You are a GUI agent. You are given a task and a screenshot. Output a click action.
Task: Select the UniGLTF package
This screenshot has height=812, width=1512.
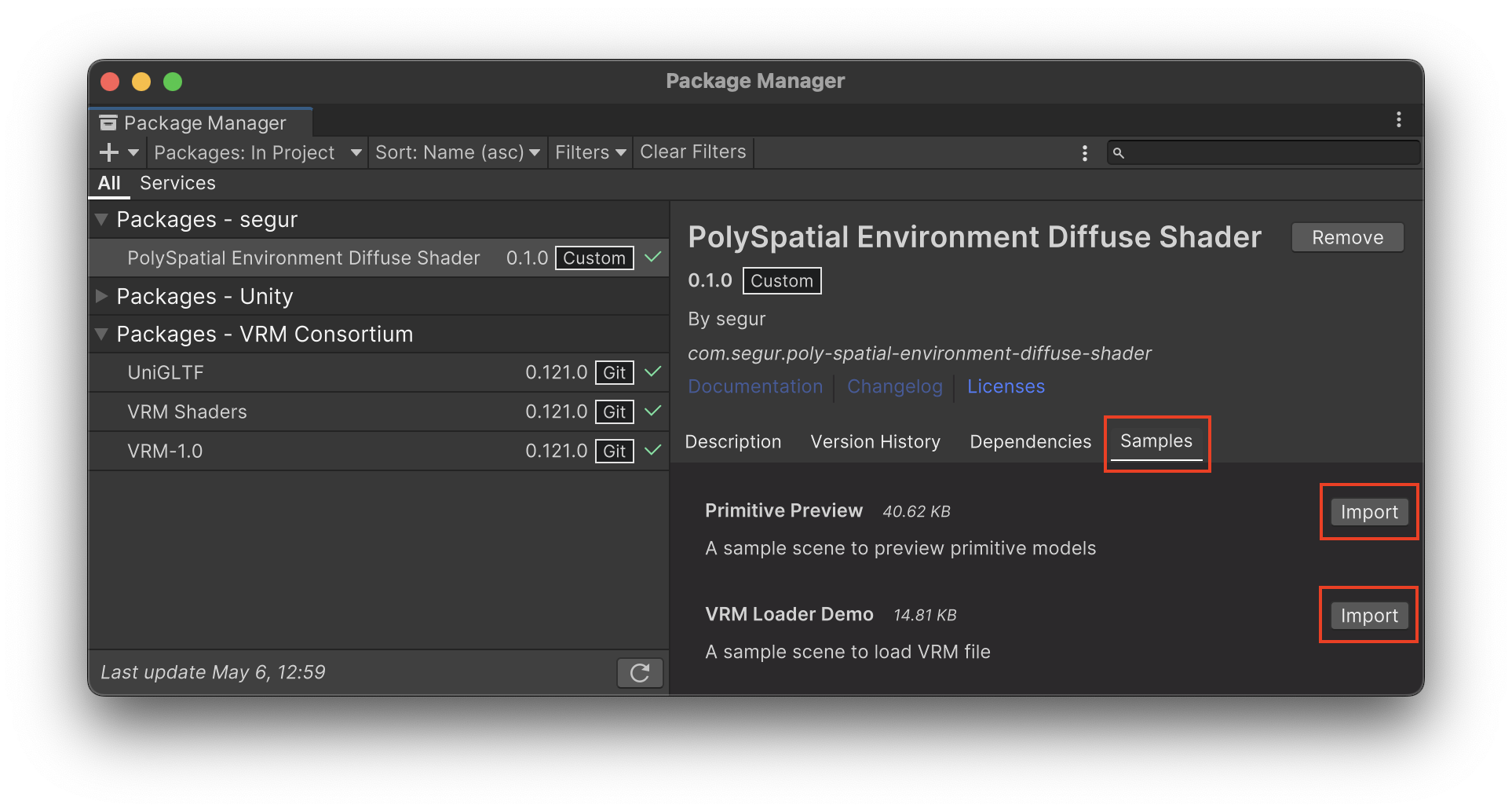378,372
